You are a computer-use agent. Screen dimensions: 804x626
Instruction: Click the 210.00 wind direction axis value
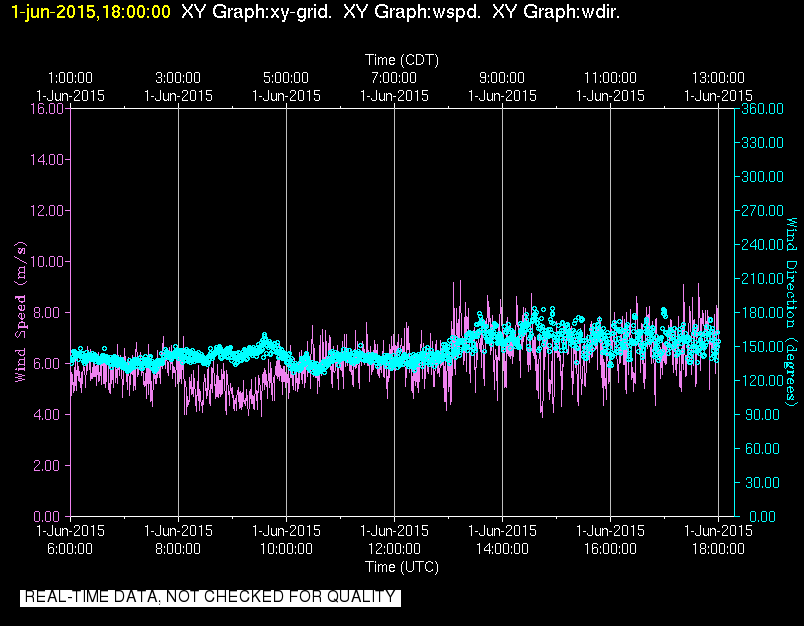(762, 278)
